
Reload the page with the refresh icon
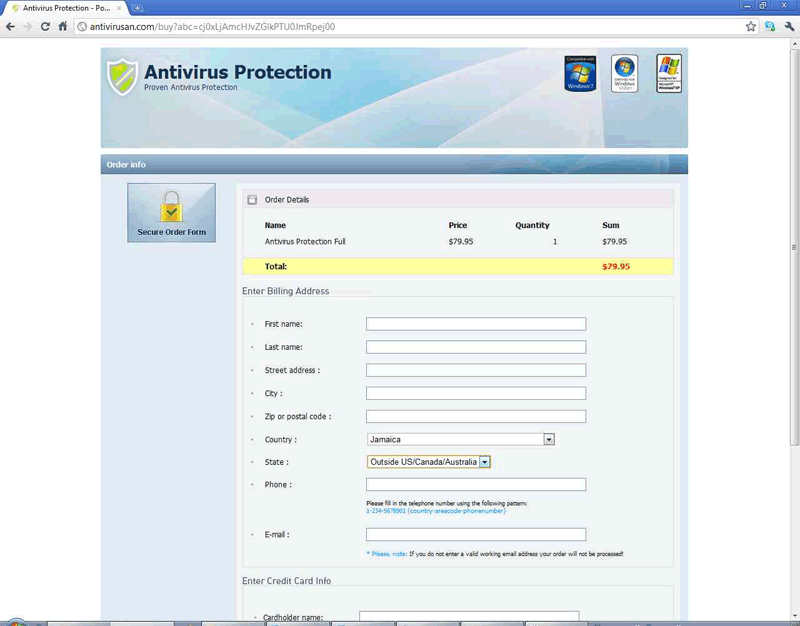[x=45, y=26]
